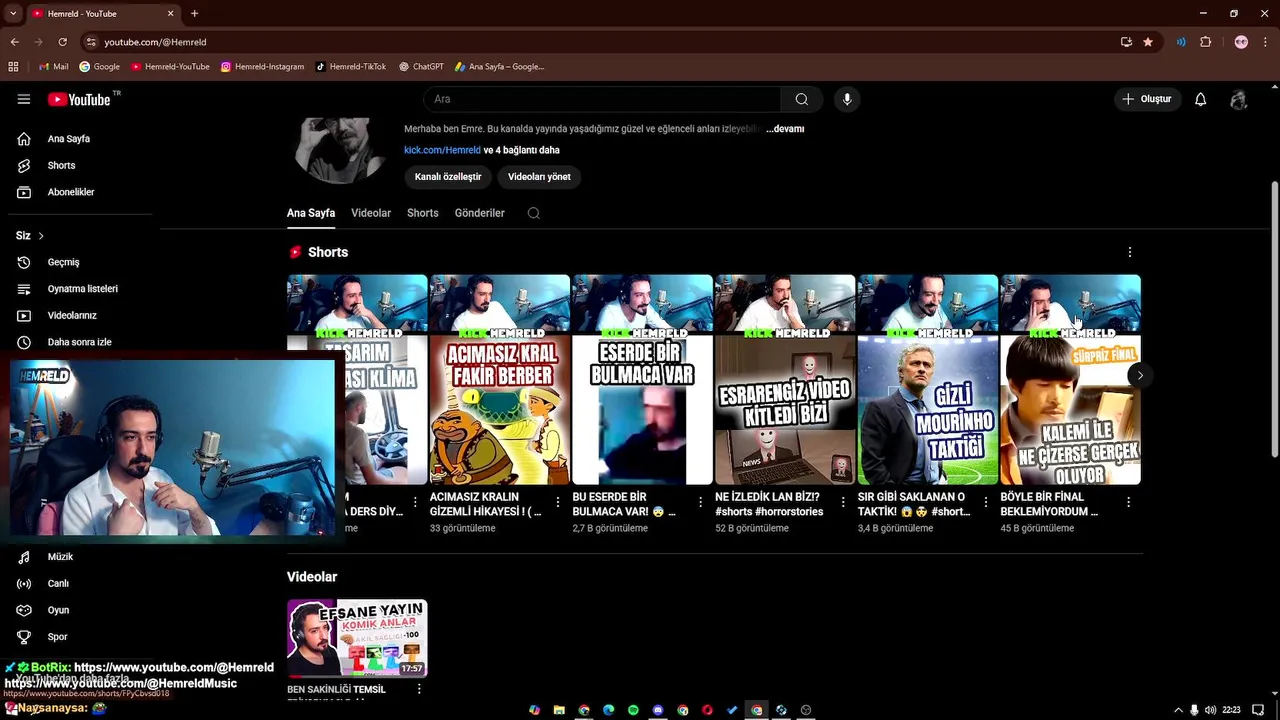Image resolution: width=1280 pixels, height=720 pixels.
Task: Click the Chrome address bar URL
Action: [155, 42]
